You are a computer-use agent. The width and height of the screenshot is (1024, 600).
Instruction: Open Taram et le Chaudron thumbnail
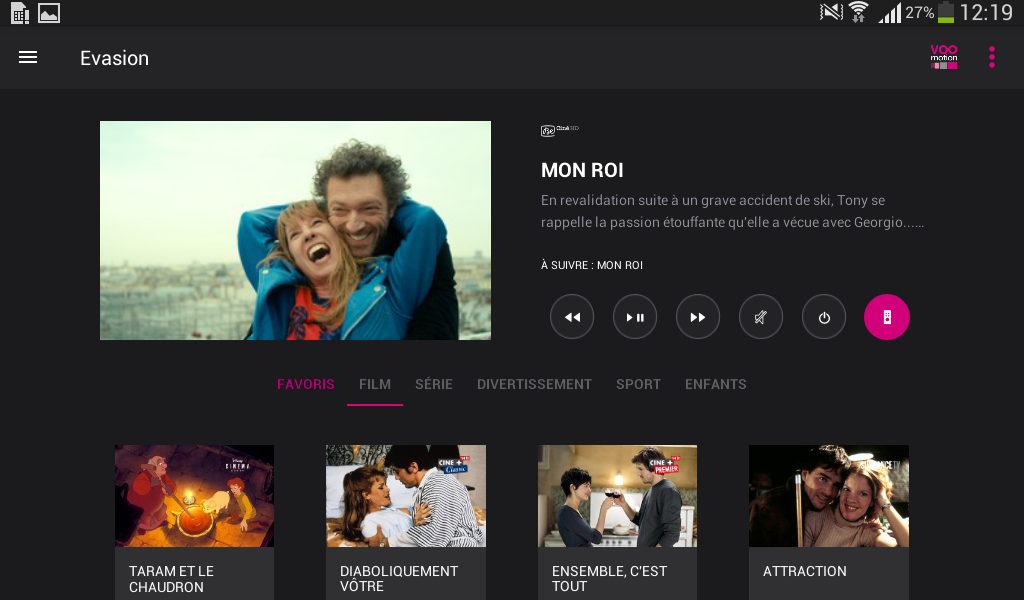tap(195, 496)
